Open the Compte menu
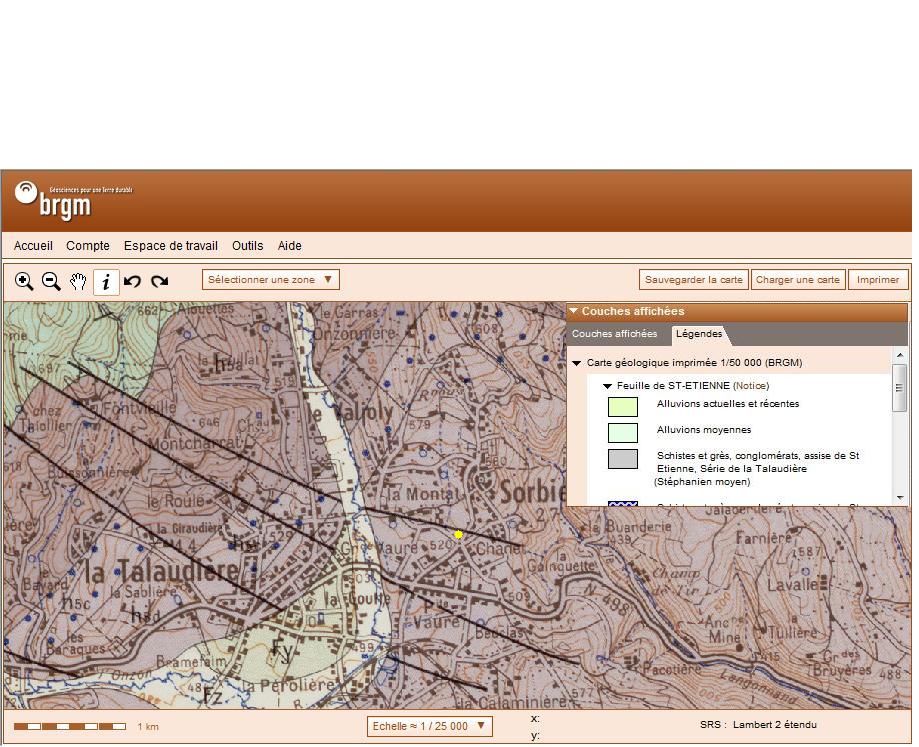The height and width of the screenshot is (747, 919). coord(88,246)
